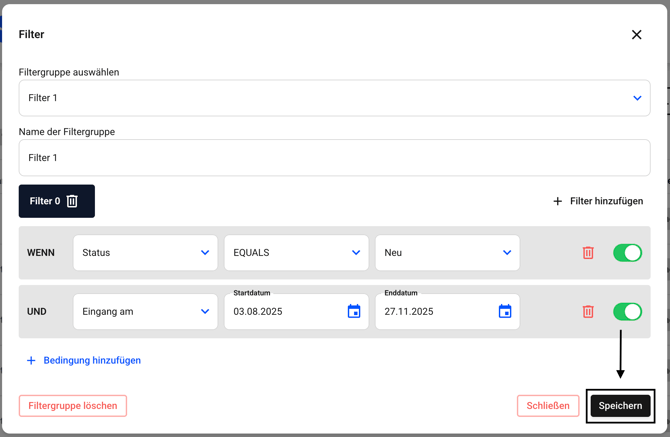Click the Speichern button

(620, 406)
